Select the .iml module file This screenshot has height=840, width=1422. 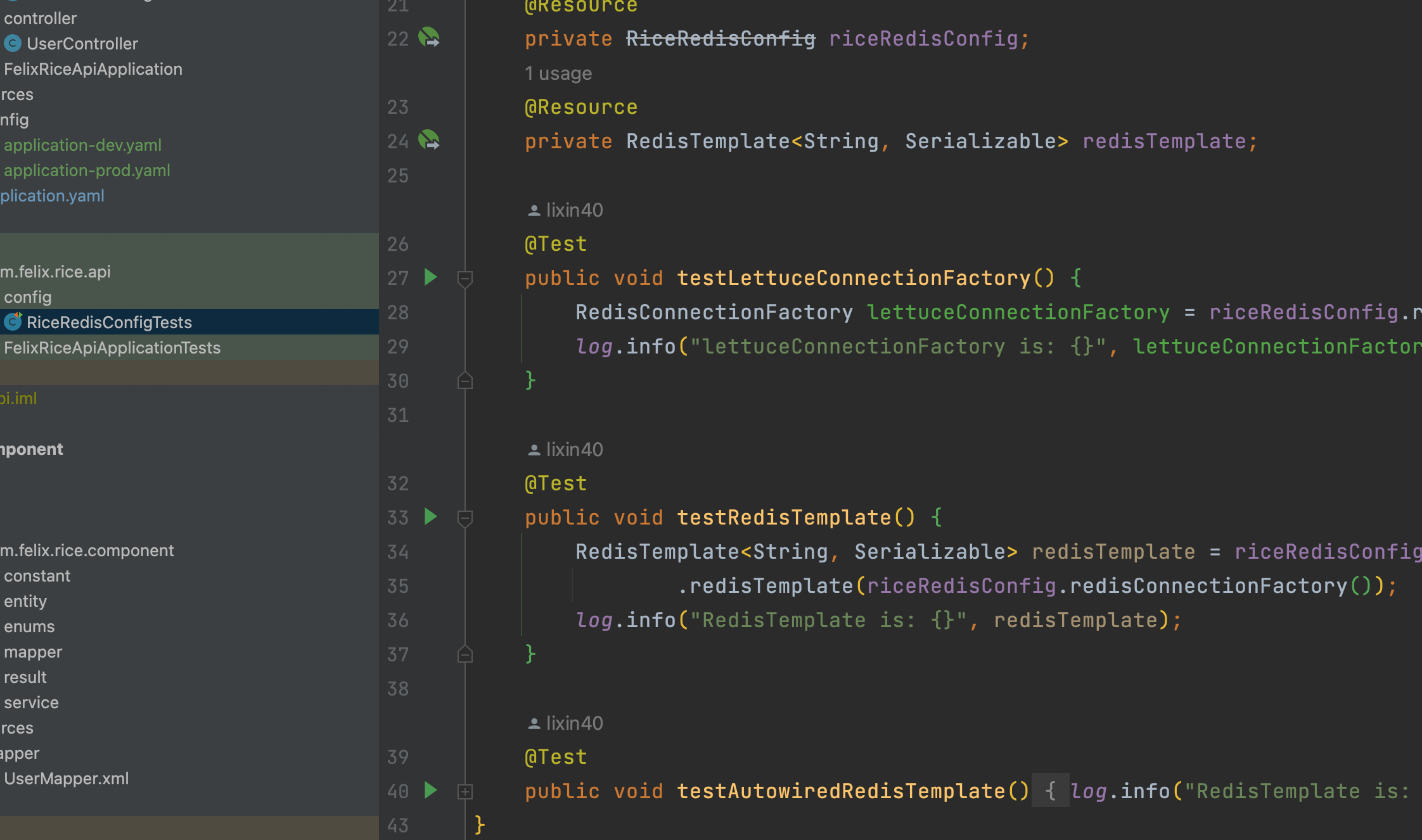point(18,398)
